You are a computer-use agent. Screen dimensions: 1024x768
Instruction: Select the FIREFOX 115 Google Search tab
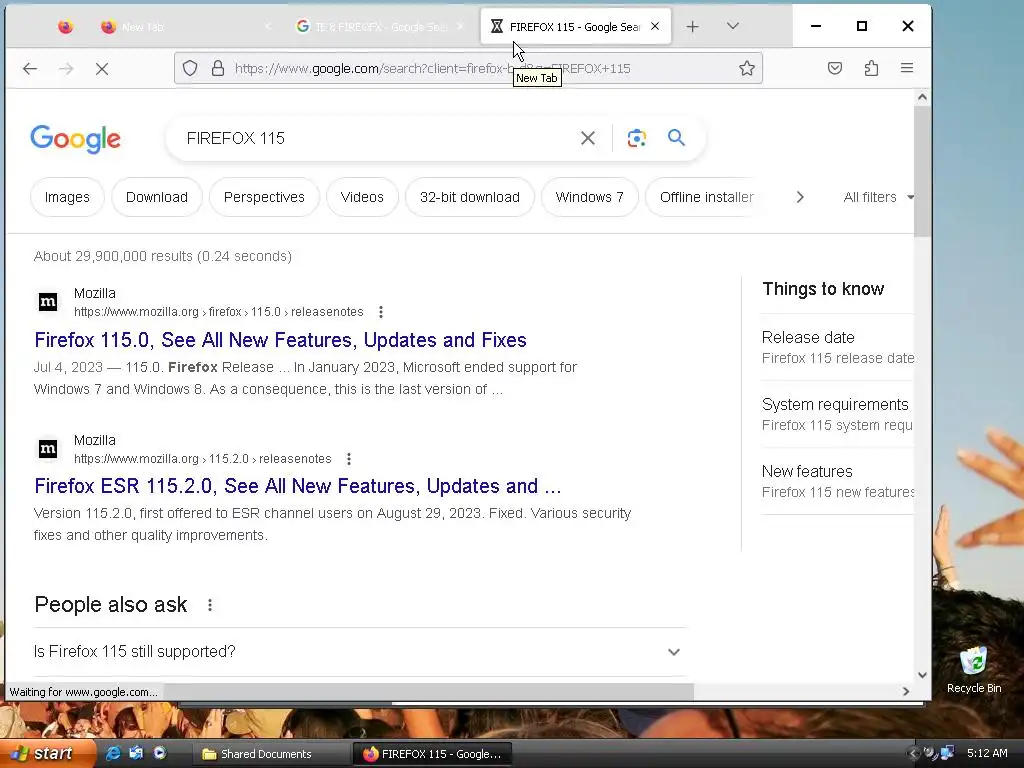click(565, 27)
